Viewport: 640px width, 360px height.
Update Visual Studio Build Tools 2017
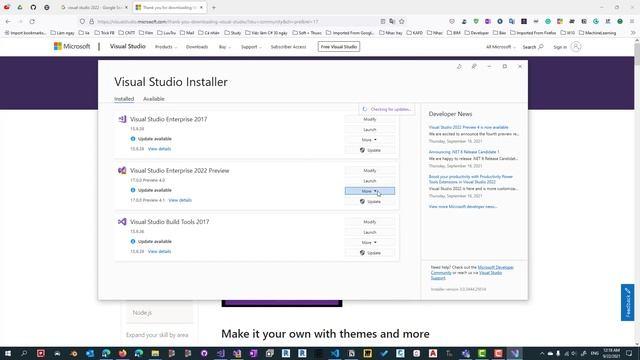point(369,253)
